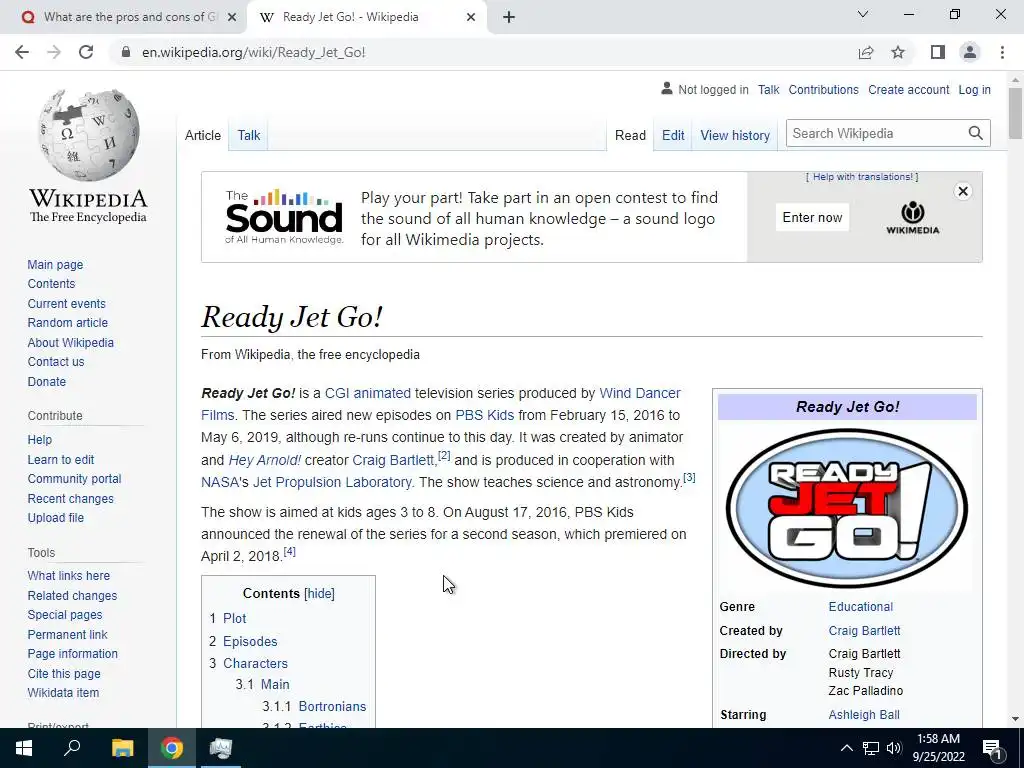The image size is (1024, 768).
Task: Click Cite this page link
Action: (64, 673)
